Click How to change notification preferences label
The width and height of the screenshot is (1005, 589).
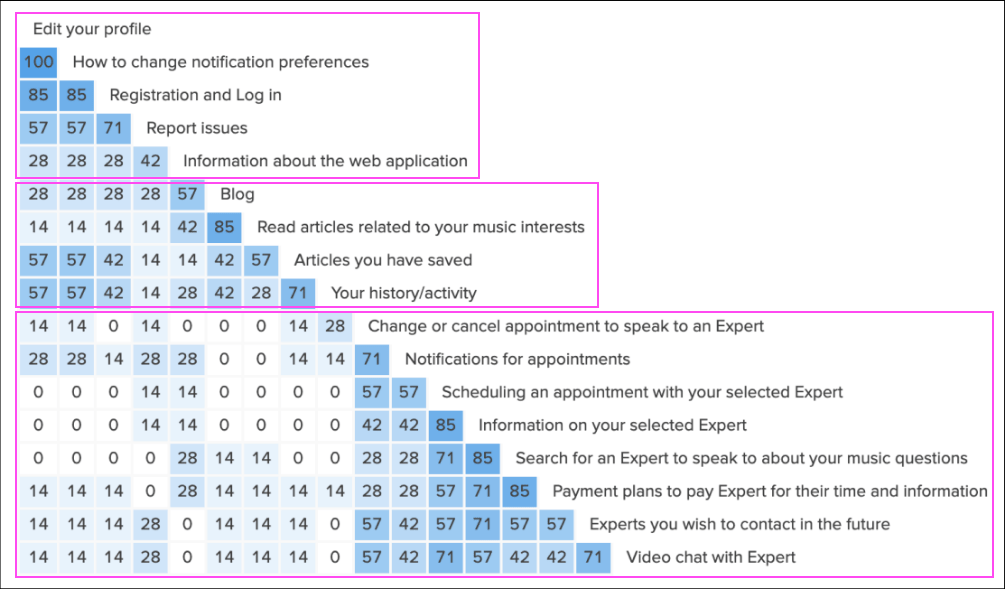220,62
